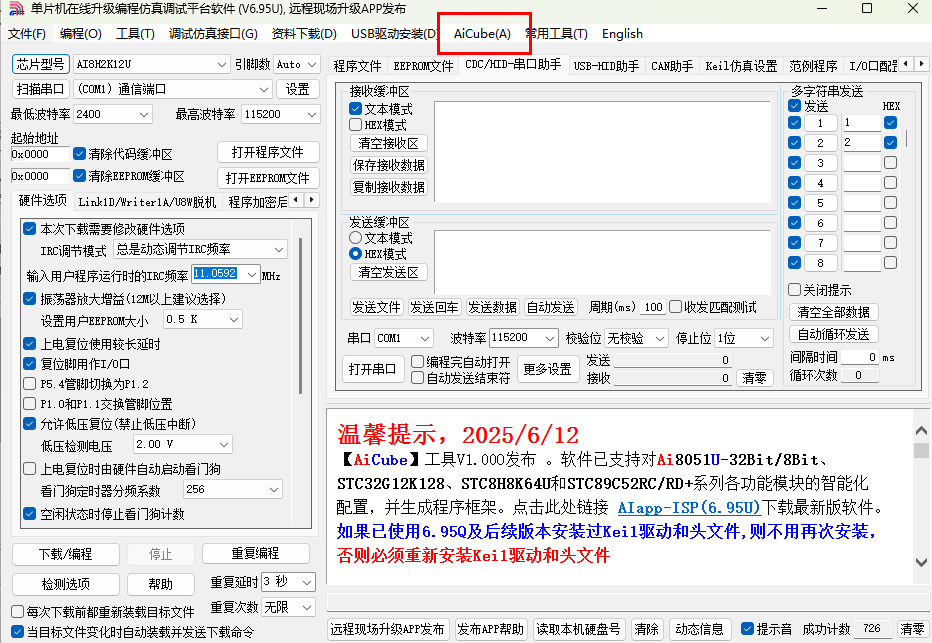Switch to USB-HID助手 tab
932x643 pixels.
606,66
